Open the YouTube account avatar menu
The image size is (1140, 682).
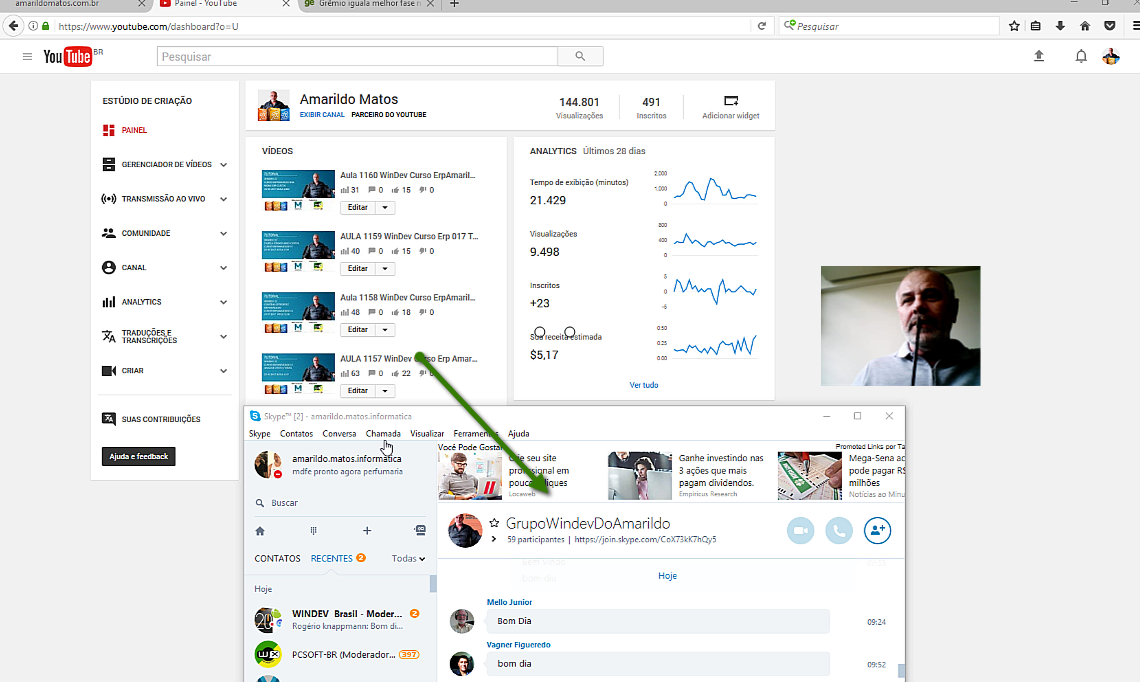[1110, 56]
